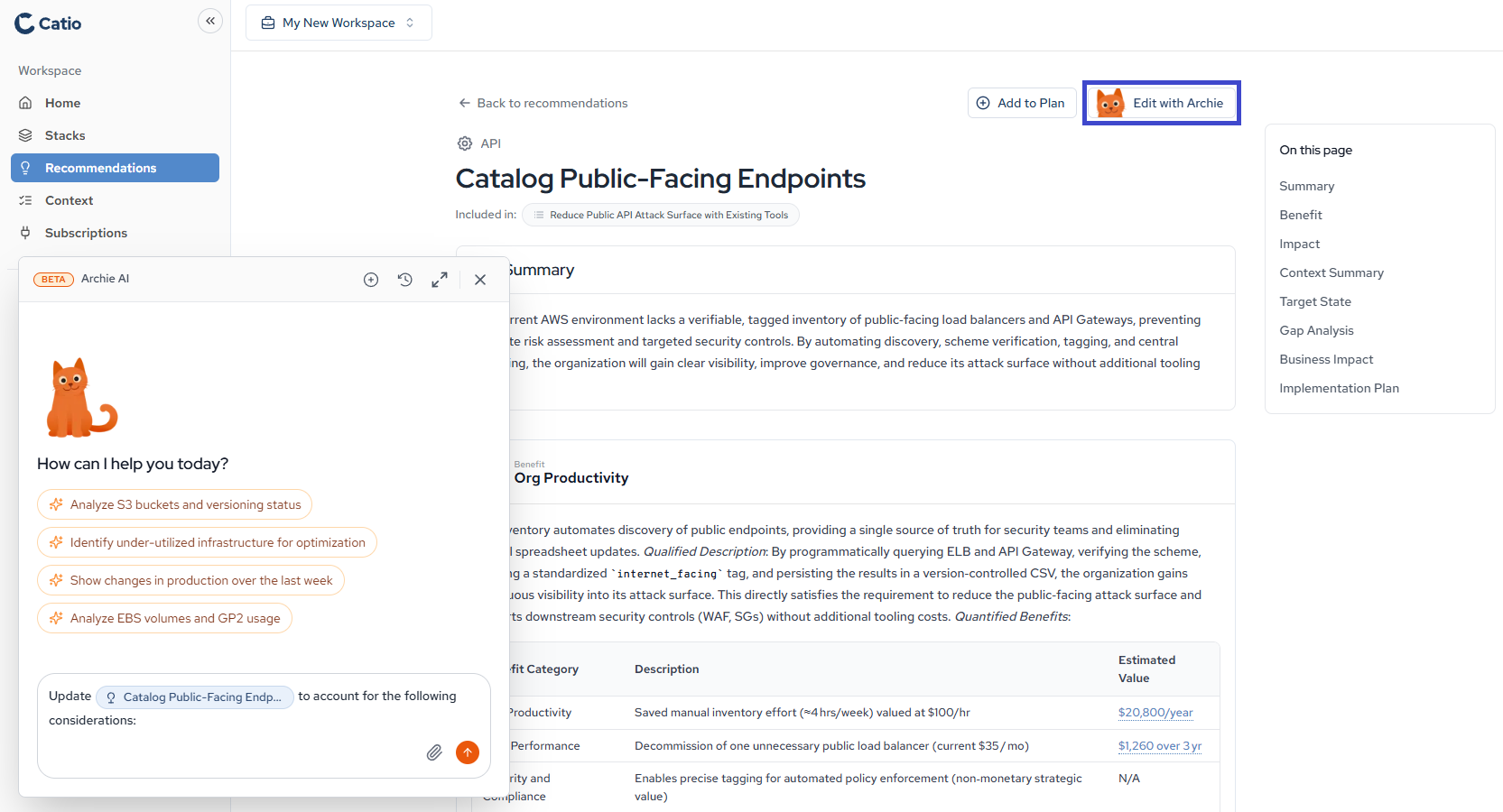
Task: Click sparkle icon beside Analyze S3 buckets
Action: 56,504
